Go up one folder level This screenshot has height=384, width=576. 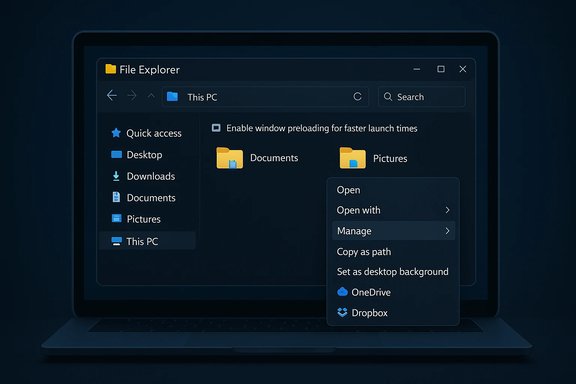click(151, 96)
